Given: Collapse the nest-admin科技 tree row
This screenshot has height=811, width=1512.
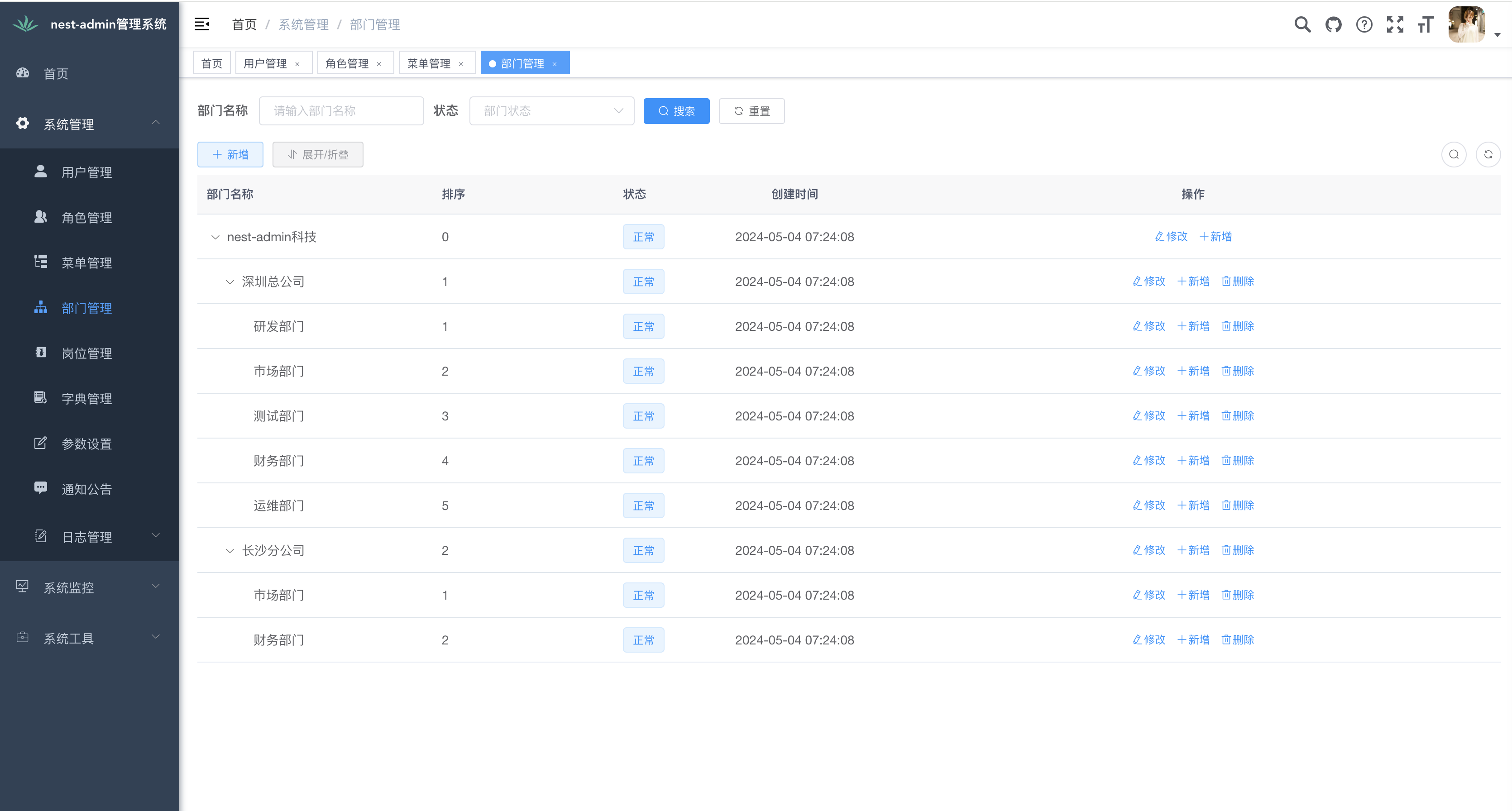Looking at the screenshot, I should [215, 237].
